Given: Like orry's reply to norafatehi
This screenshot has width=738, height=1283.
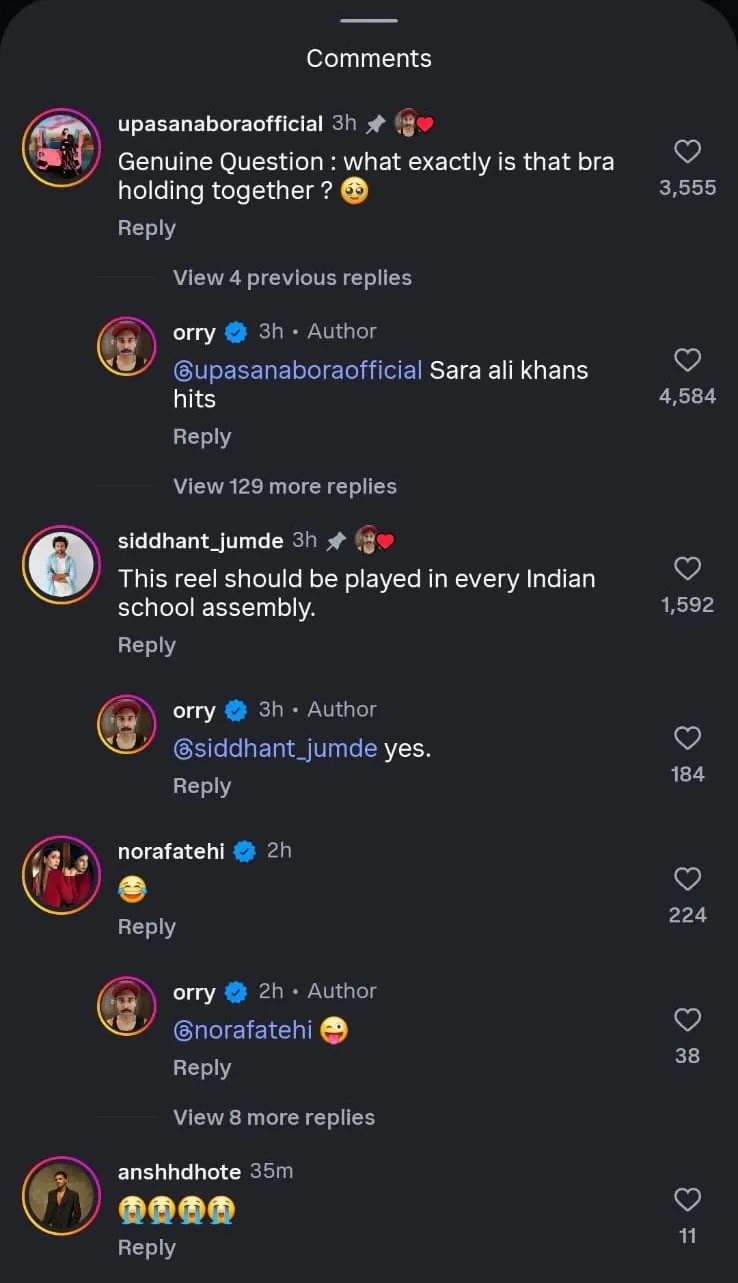Looking at the screenshot, I should coord(687,1020).
